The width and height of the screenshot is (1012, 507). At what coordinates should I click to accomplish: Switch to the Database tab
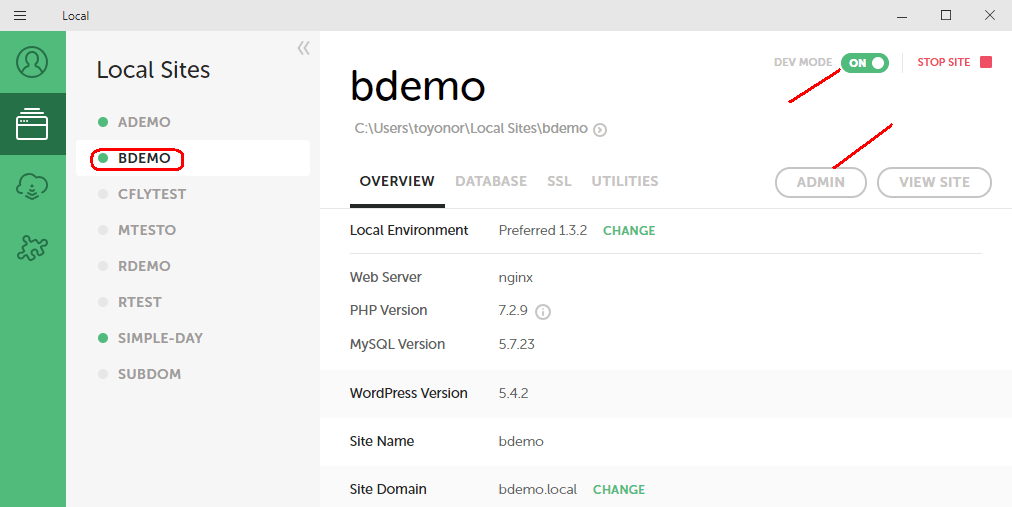click(490, 181)
